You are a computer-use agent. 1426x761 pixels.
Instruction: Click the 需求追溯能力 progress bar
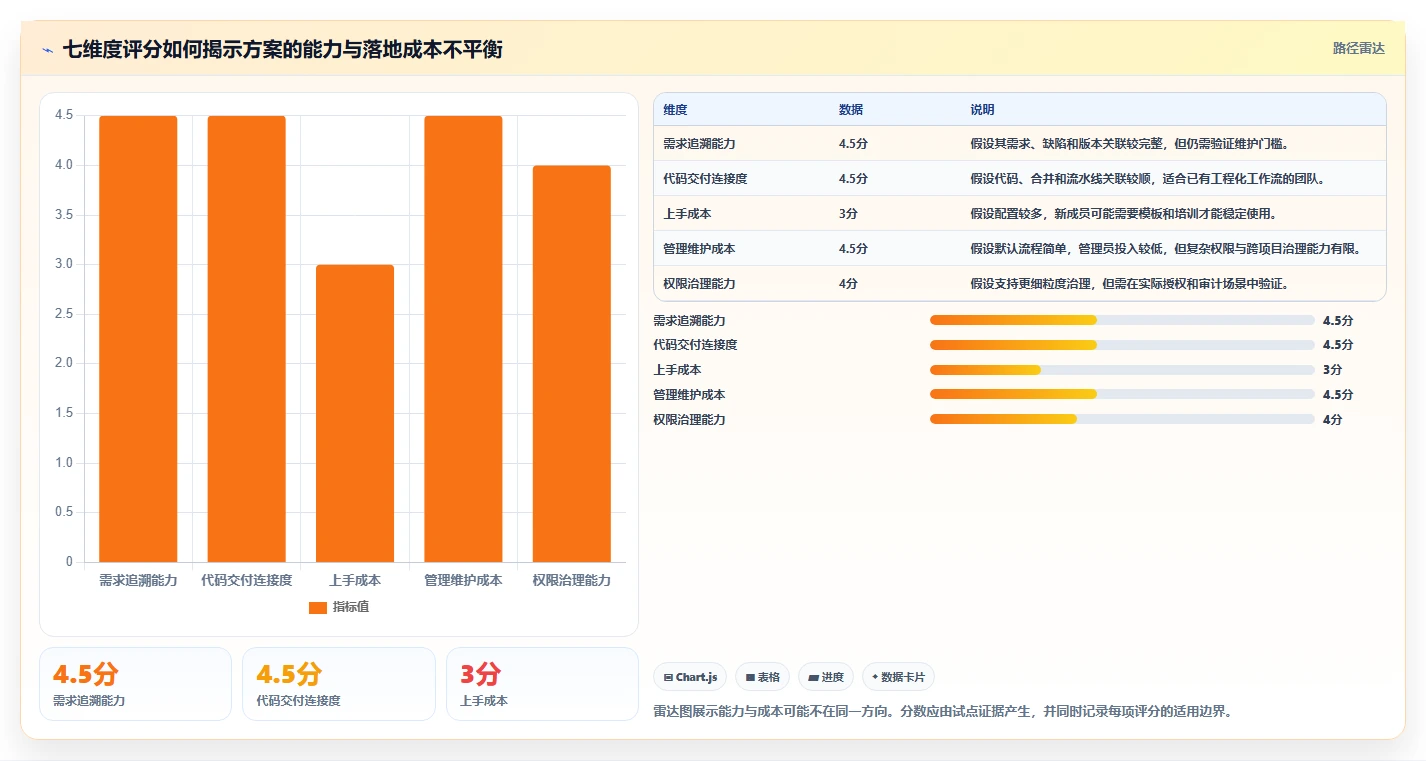pyautogui.click(x=1122, y=320)
